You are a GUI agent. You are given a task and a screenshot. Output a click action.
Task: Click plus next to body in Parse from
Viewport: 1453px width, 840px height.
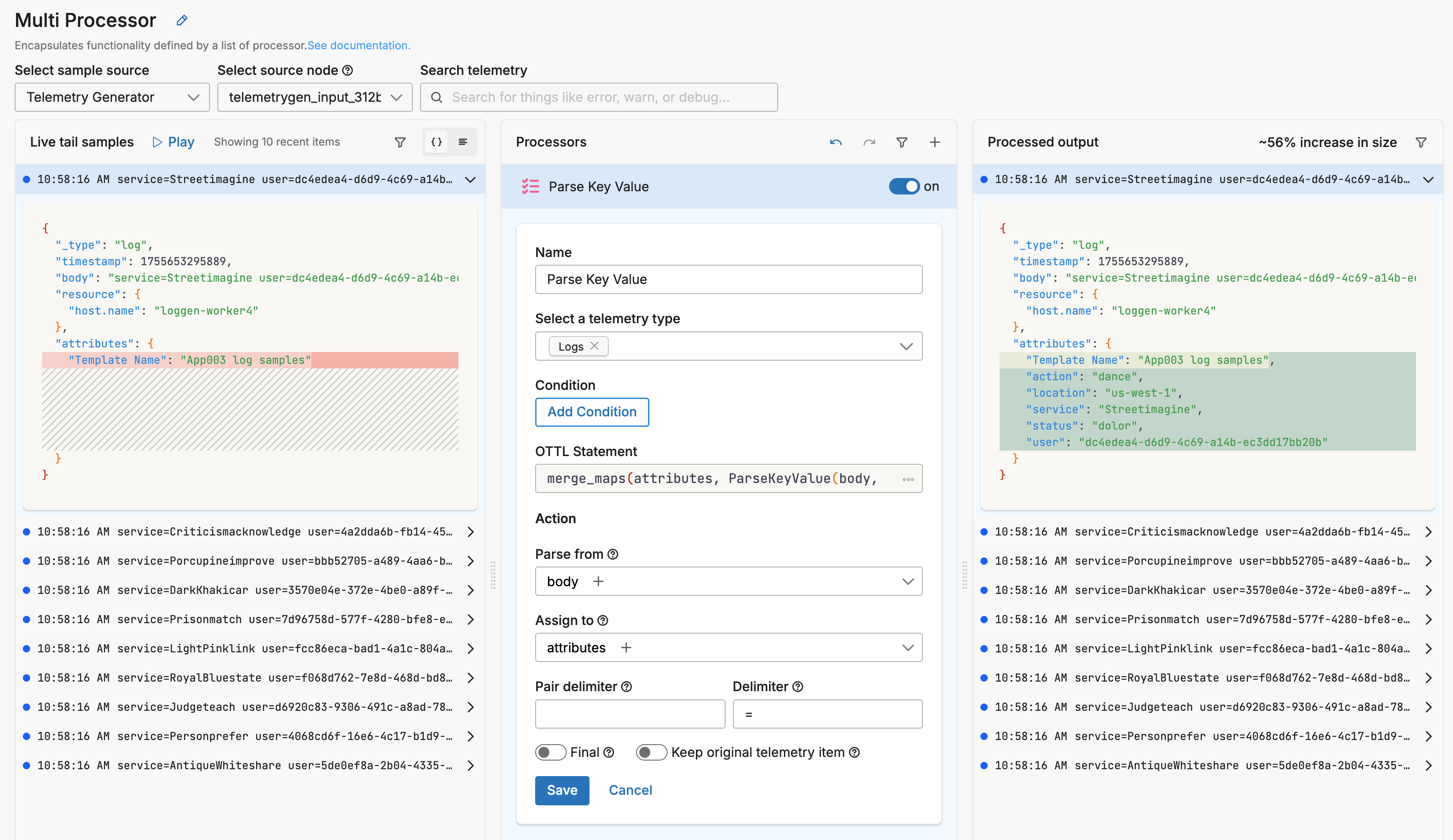click(598, 581)
